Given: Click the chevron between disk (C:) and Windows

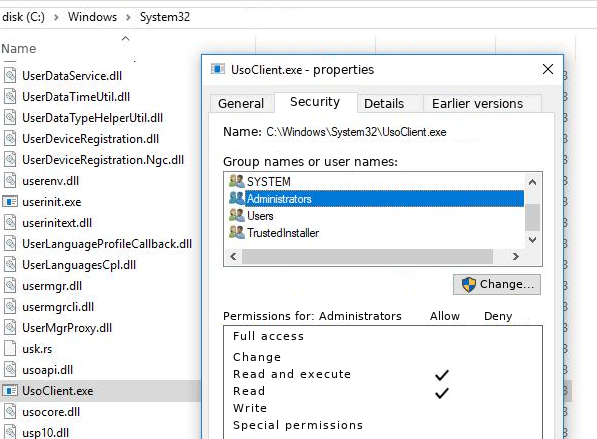Looking at the screenshot, I should point(56,17).
